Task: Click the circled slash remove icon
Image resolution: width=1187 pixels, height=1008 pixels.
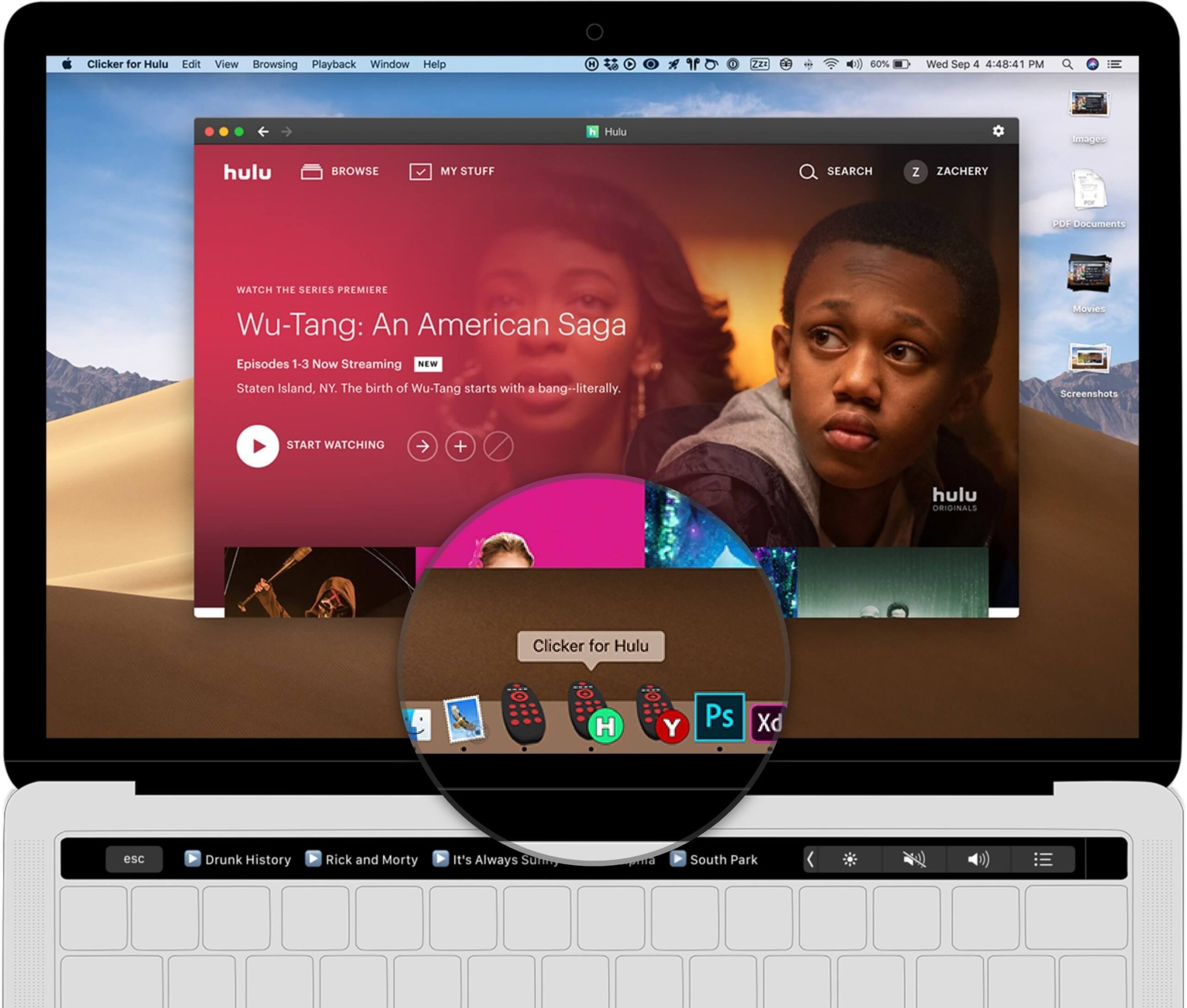Action: coord(498,446)
